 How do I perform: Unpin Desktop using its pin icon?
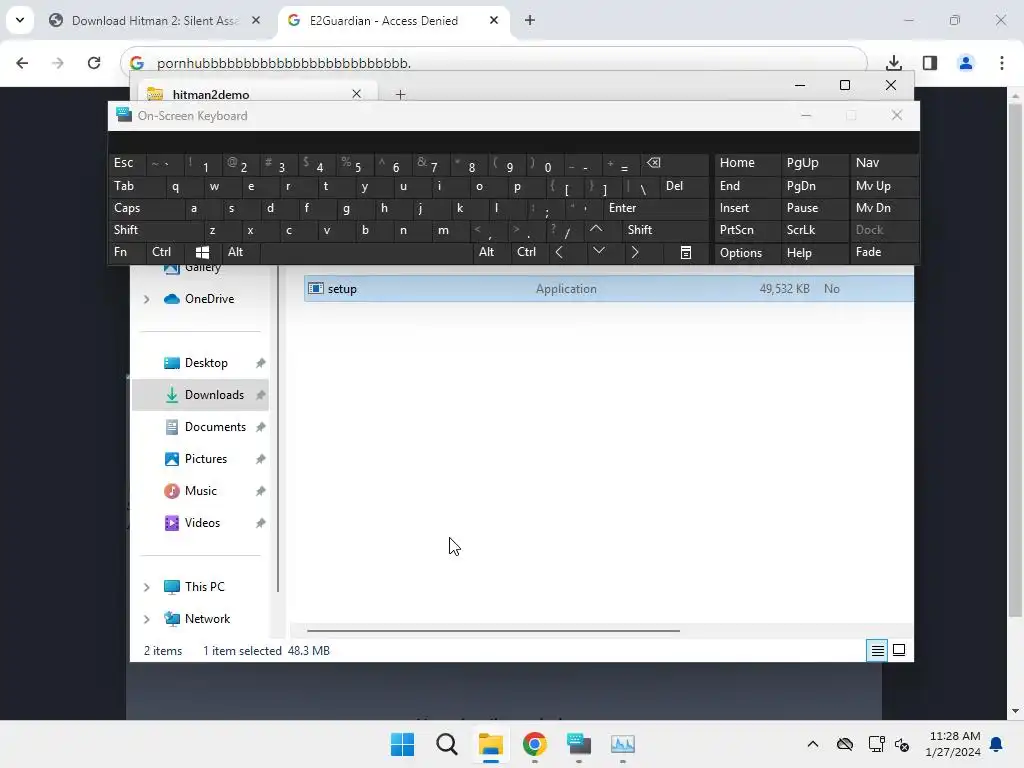coord(261,363)
